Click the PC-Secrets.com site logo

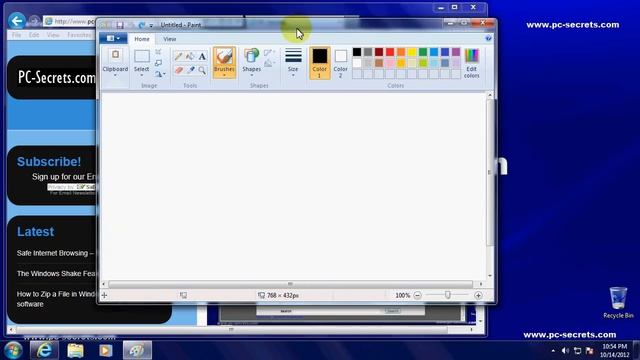pos(56,77)
